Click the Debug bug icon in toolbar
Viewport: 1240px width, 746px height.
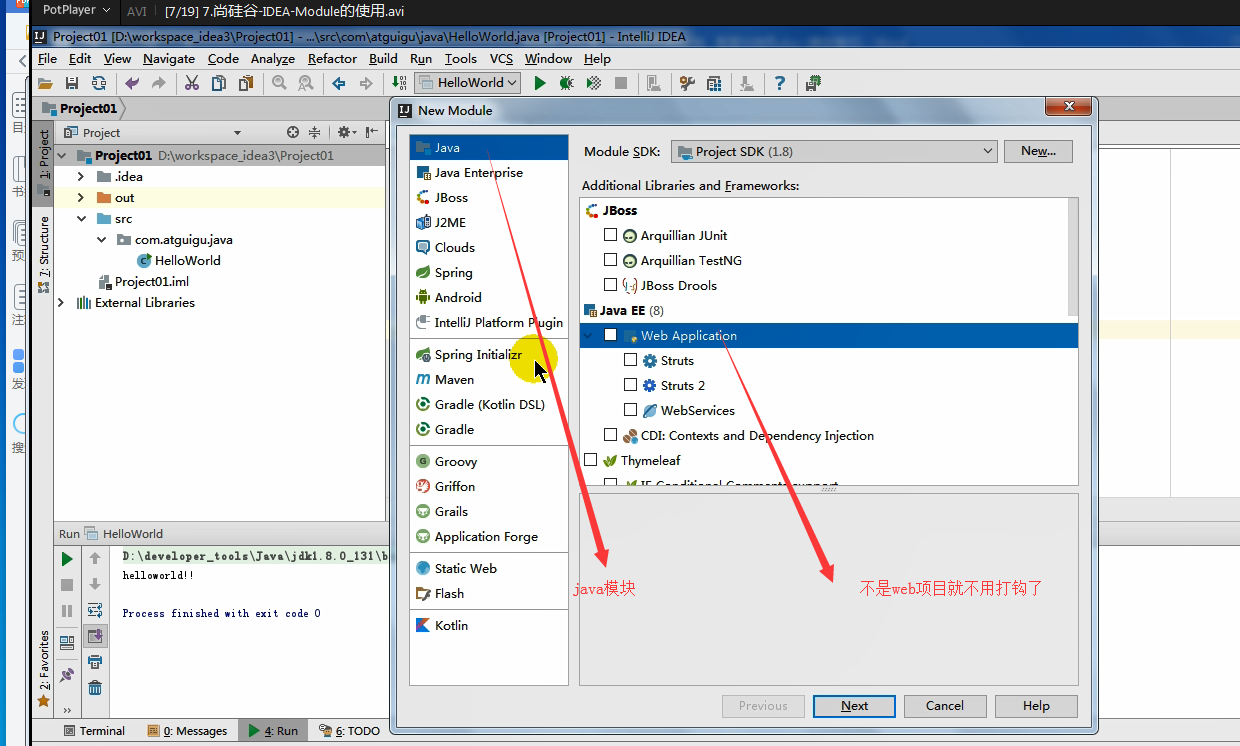point(566,83)
